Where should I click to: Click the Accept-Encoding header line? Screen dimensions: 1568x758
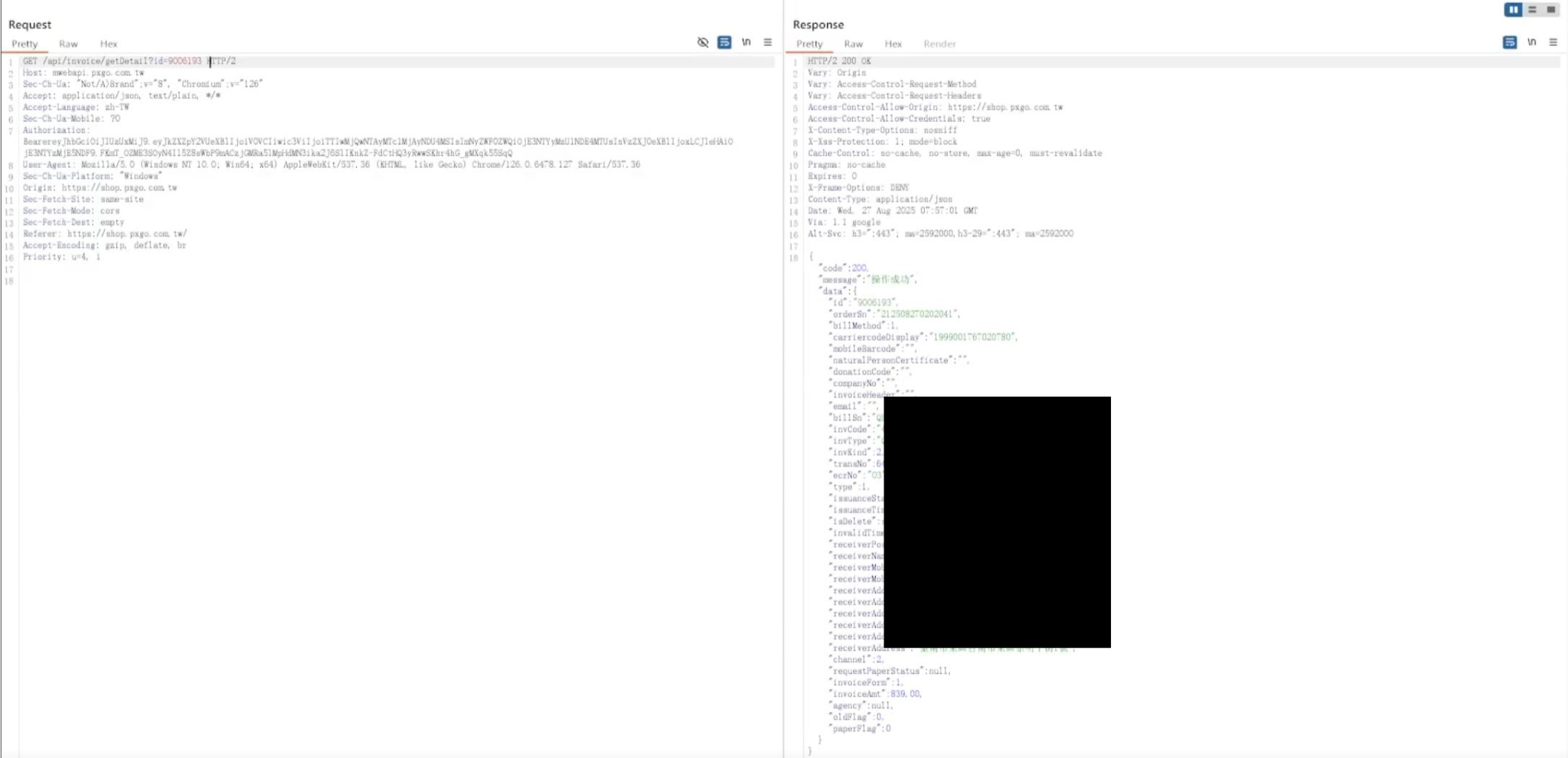tap(104, 245)
